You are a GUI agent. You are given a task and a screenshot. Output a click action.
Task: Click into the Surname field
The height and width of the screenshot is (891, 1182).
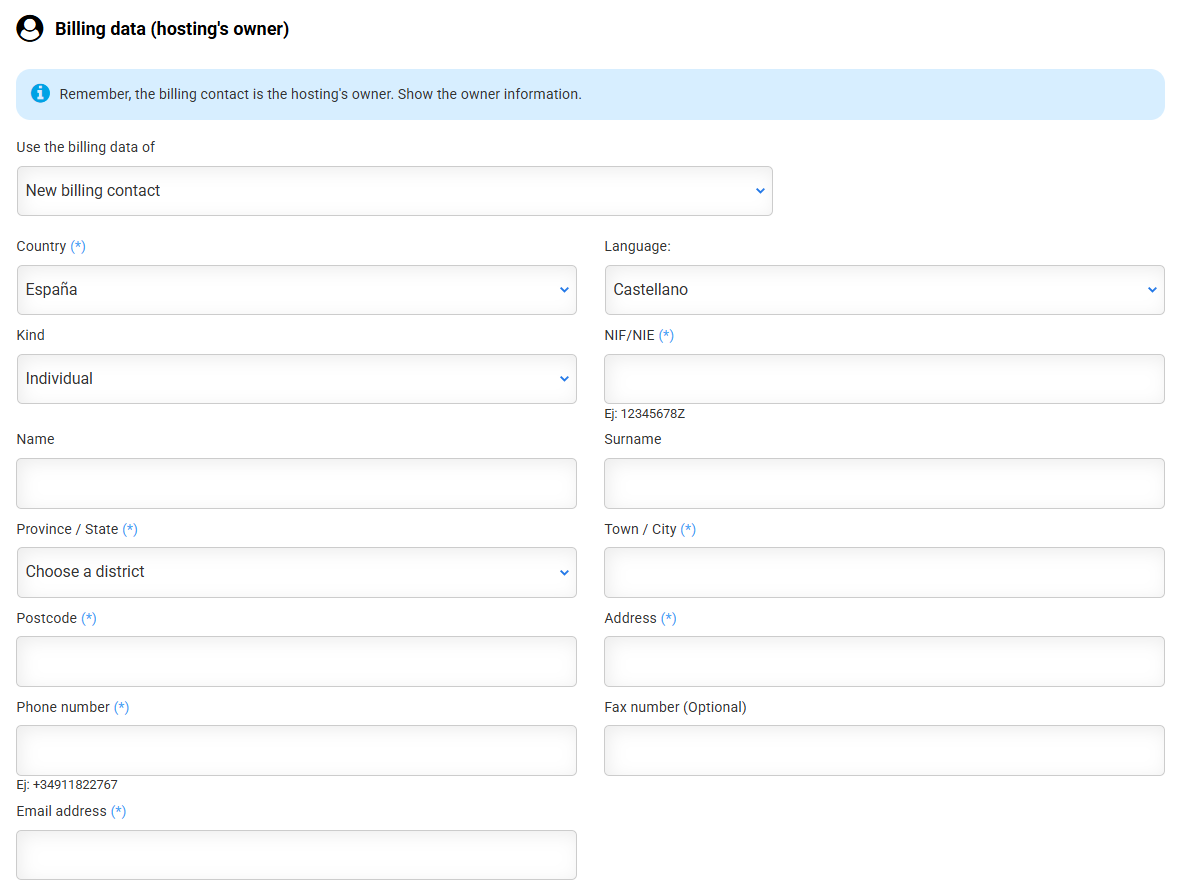click(884, 483)
